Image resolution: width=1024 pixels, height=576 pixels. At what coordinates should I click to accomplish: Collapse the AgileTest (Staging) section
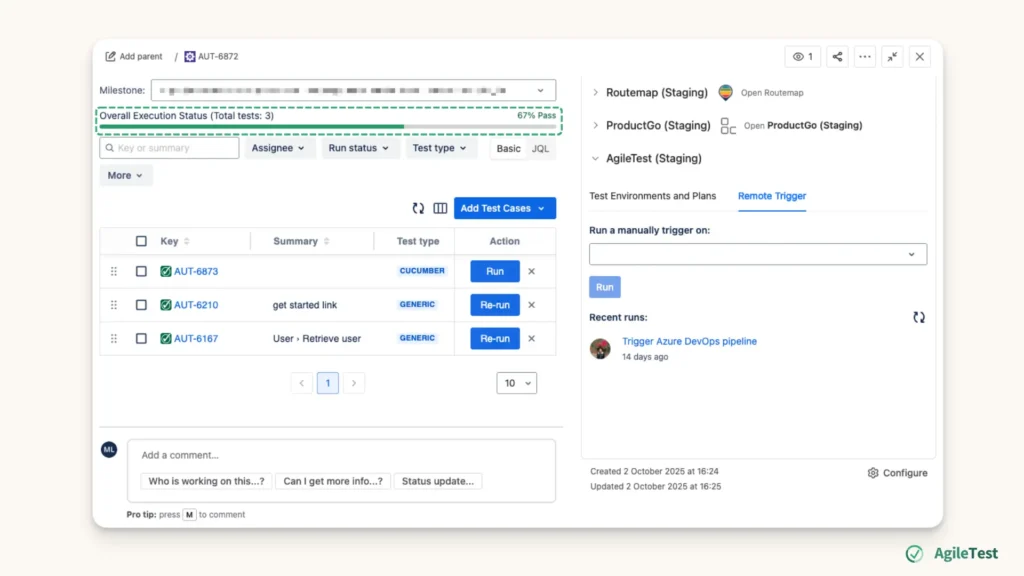click(595, 159)
